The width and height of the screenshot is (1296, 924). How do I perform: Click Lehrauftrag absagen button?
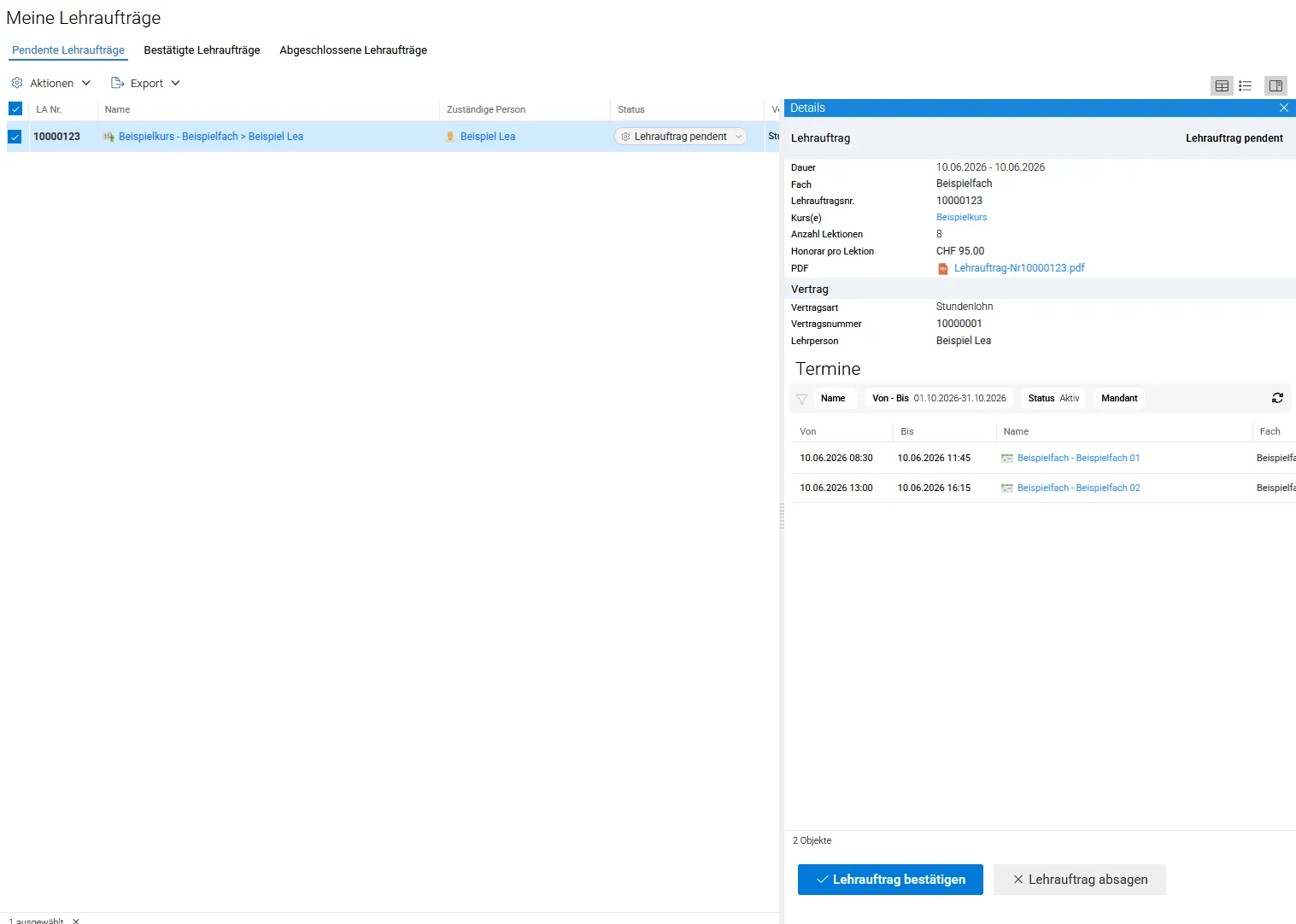1080,880
